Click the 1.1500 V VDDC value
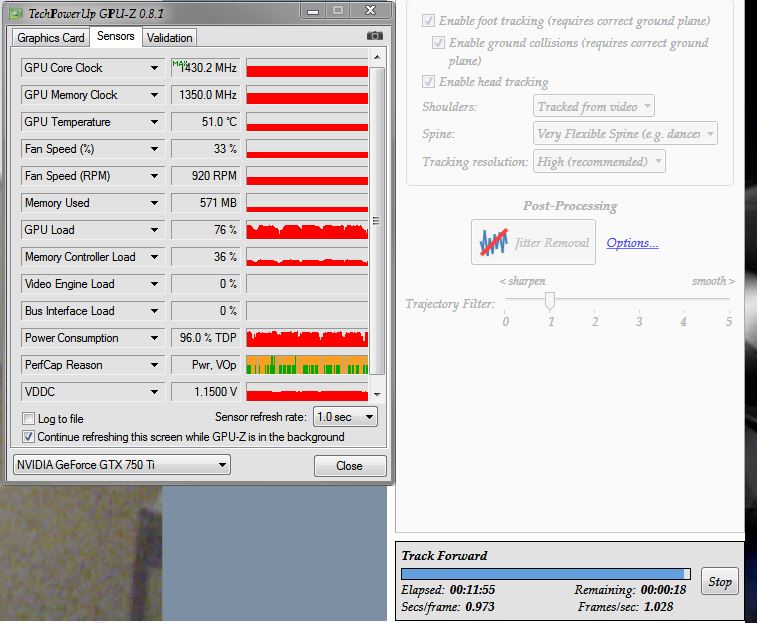This screenshot has width=757, height=623. click(x=205, y=392)
